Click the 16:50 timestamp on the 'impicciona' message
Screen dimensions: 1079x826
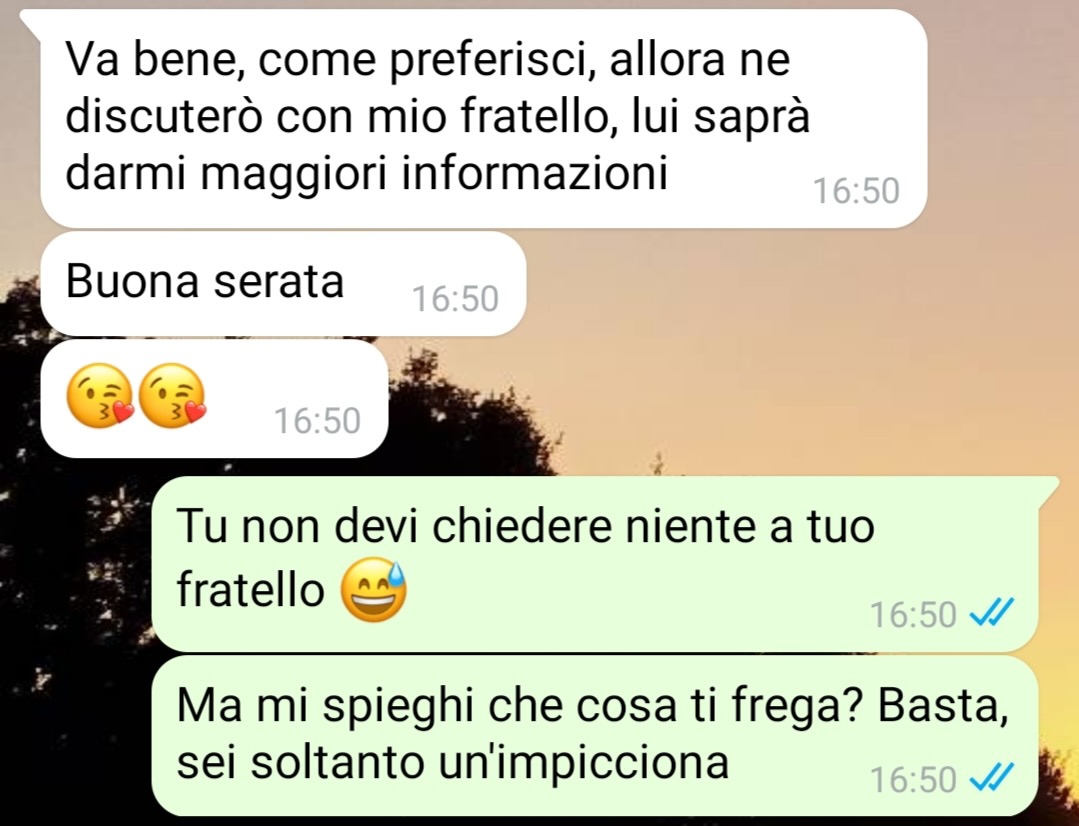pyautogui.click(x=913, y=780)
